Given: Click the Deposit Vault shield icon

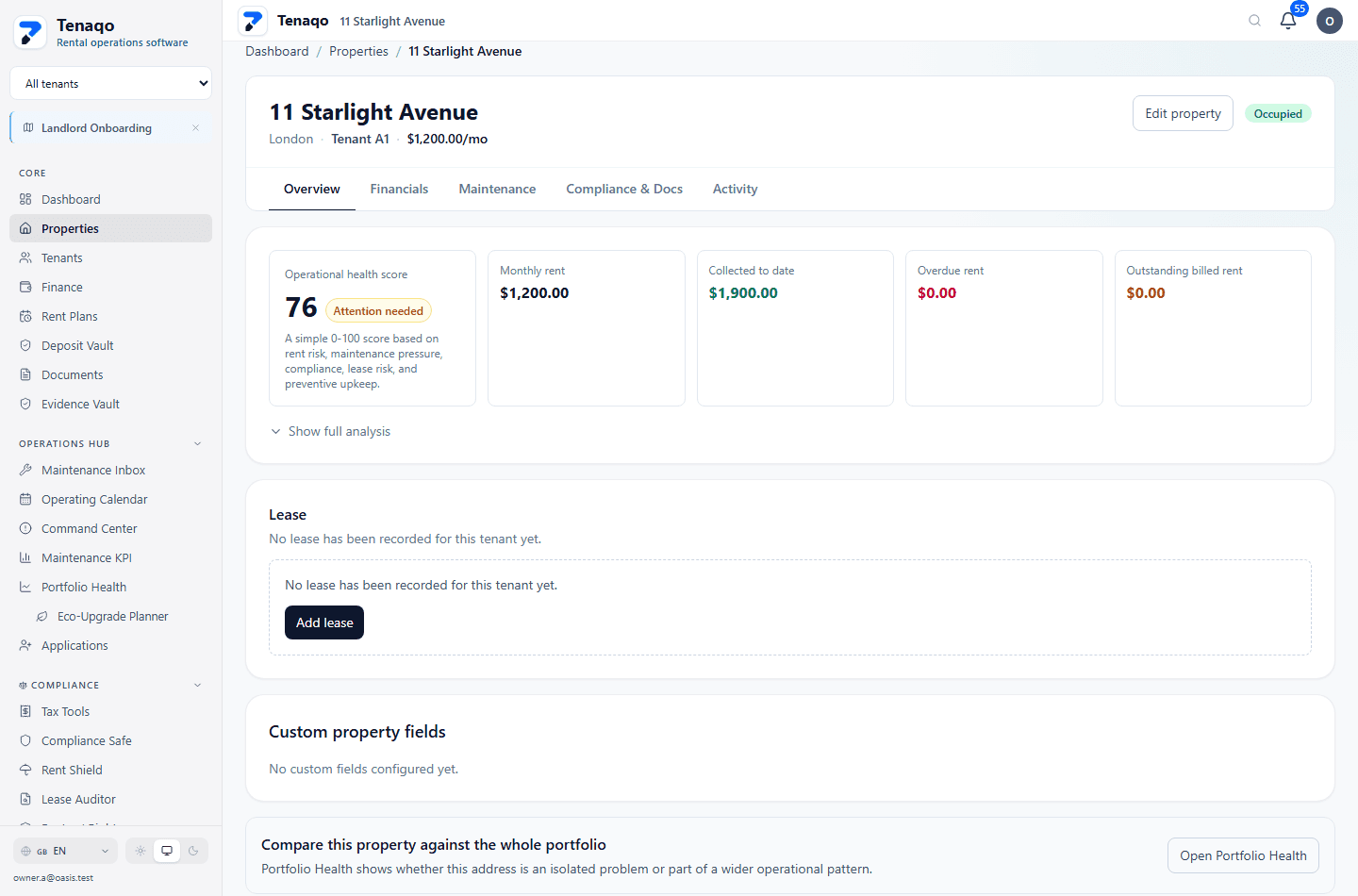Looking at the screenshot, I should click(25, 345).
